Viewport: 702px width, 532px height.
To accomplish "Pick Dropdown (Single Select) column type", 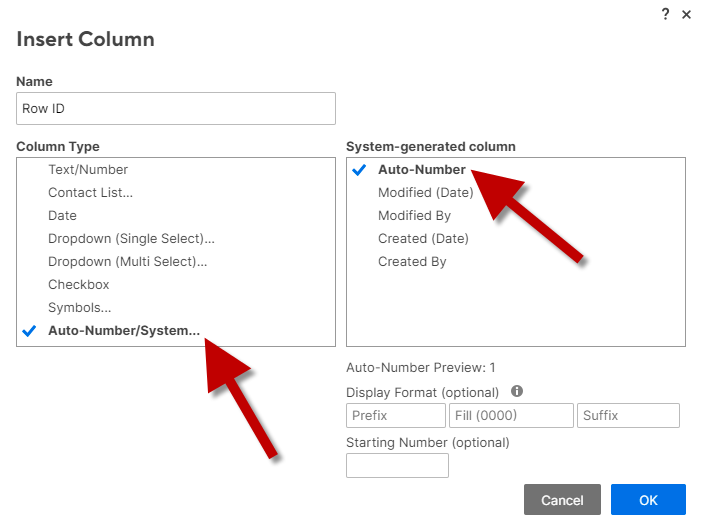I will tap(131, 239).
